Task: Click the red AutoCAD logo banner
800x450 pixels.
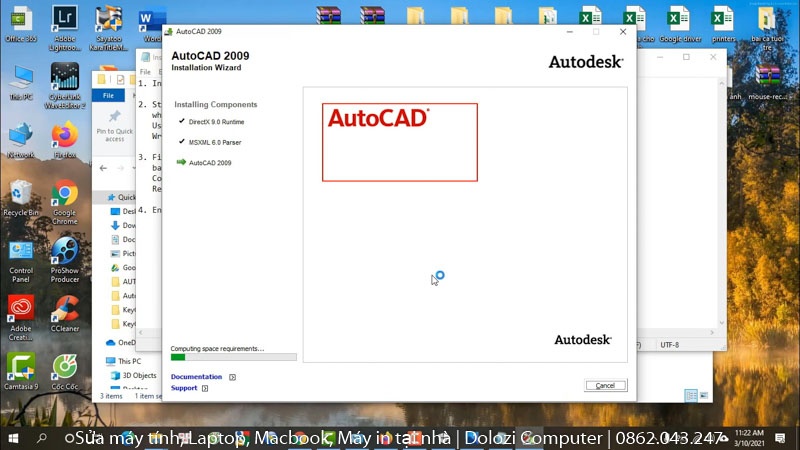Action: (x=399, y=142)
